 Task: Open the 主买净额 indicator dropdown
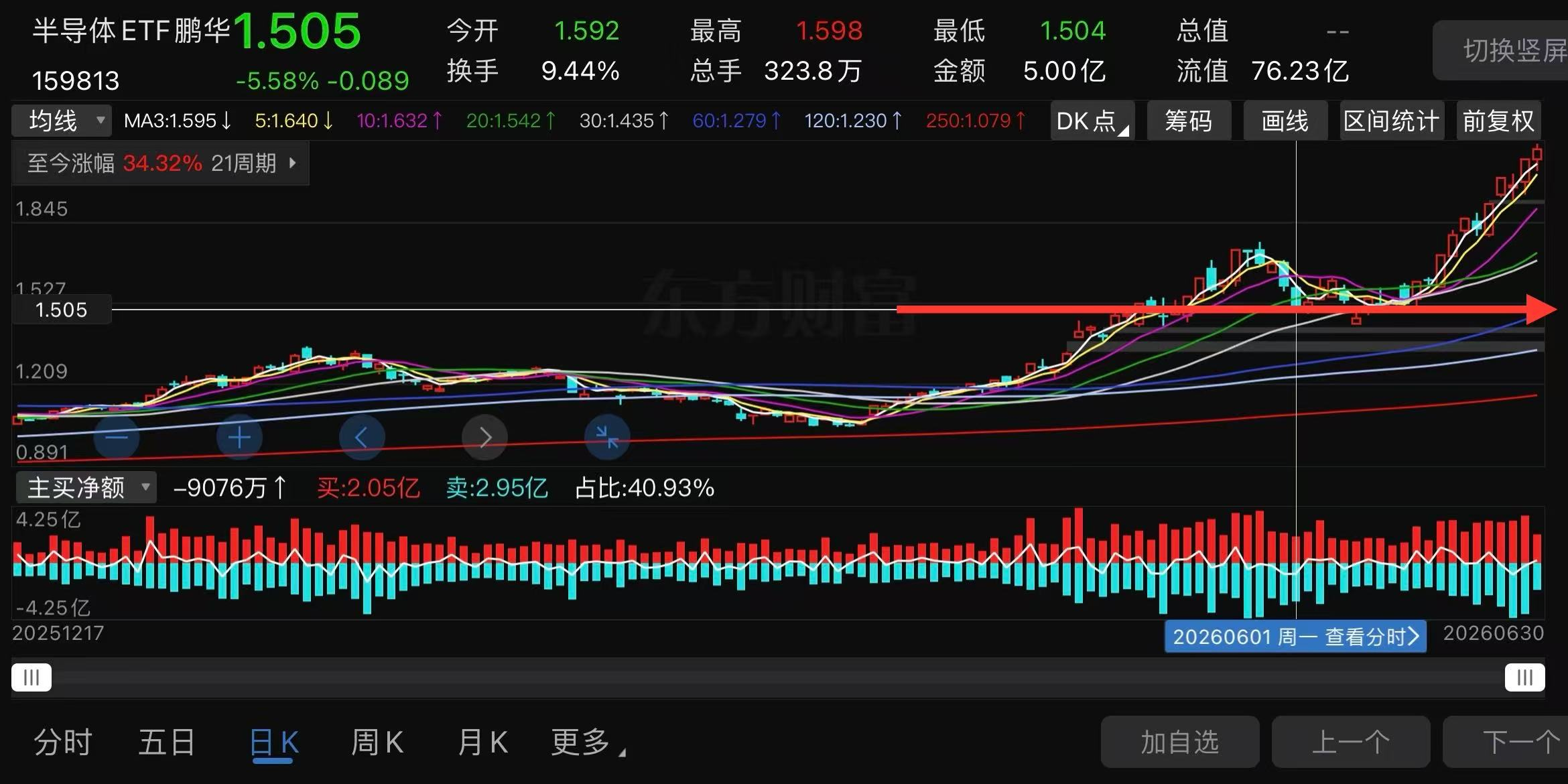coord(86,487)
